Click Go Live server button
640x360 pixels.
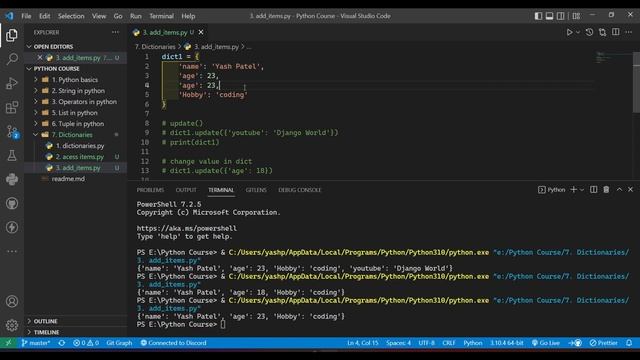pos(545,343)
